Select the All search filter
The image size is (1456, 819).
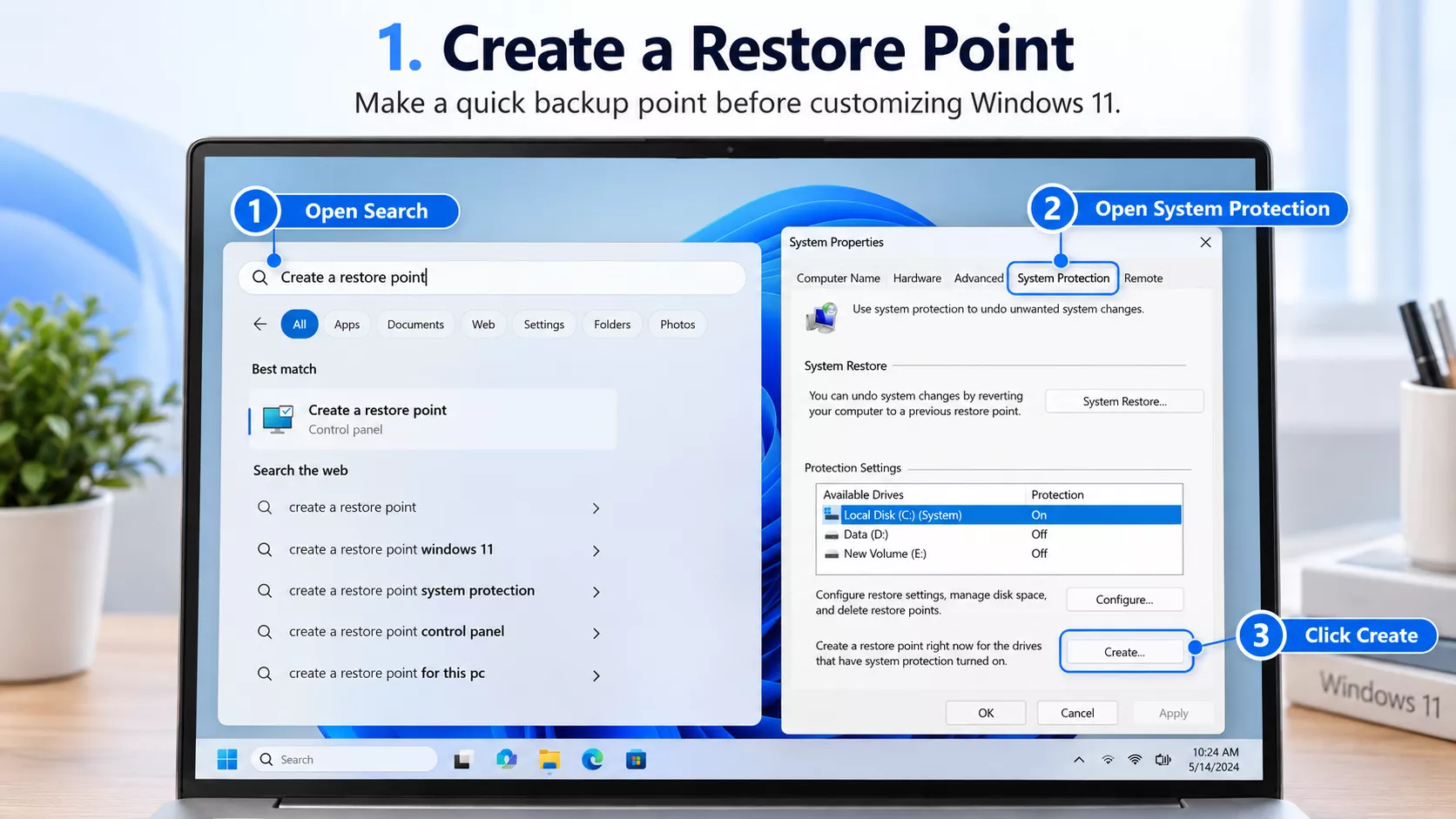pos(300,325)
